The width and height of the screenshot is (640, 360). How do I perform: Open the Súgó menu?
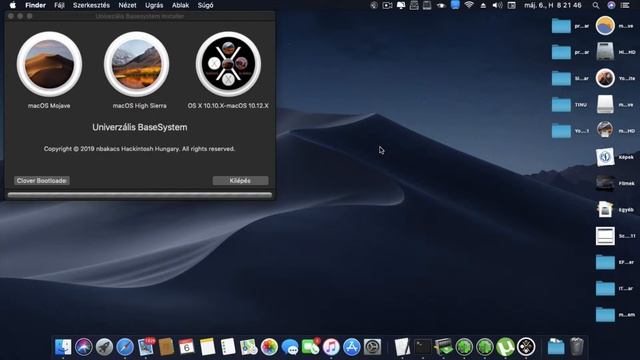[205, 5]
